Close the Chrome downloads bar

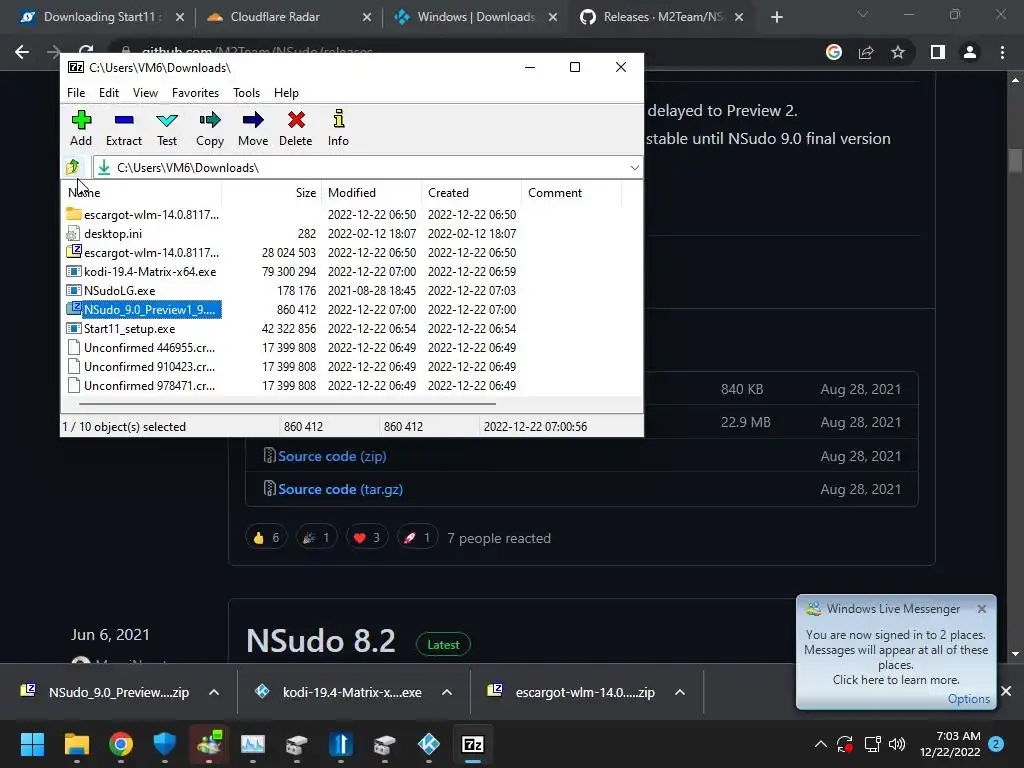click(1006, 691)
